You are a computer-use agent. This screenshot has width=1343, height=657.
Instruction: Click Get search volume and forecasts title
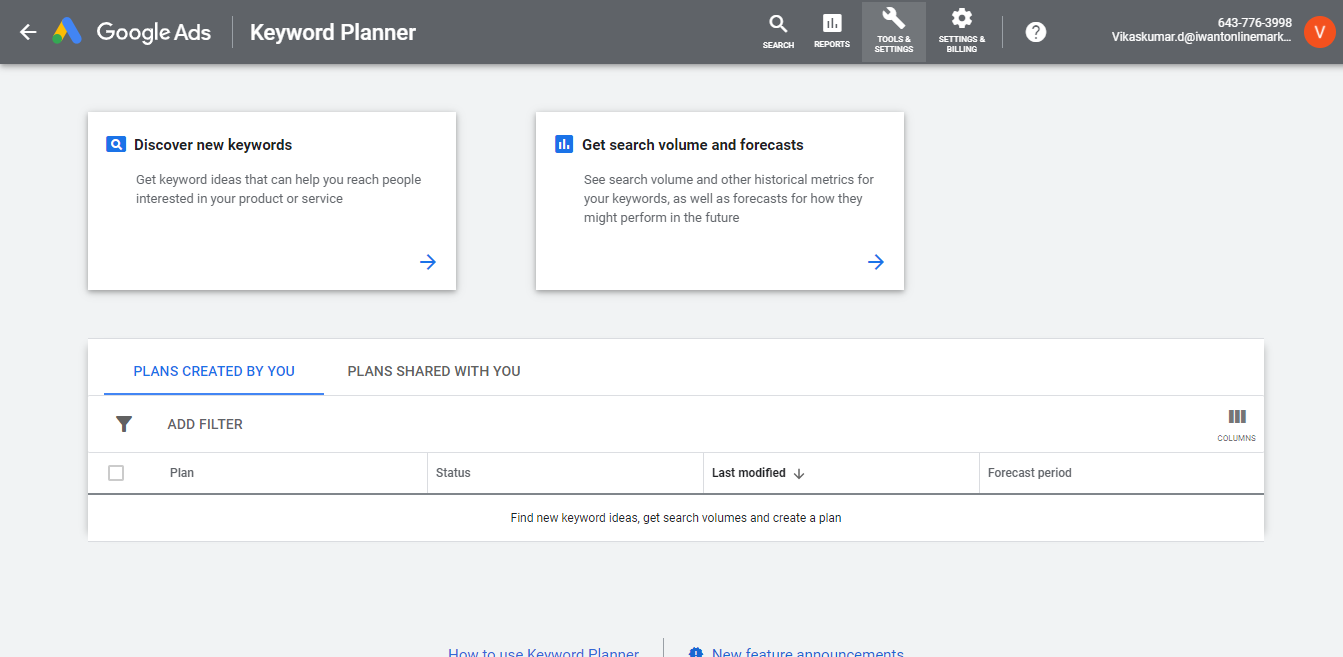(x=693, y=145)
